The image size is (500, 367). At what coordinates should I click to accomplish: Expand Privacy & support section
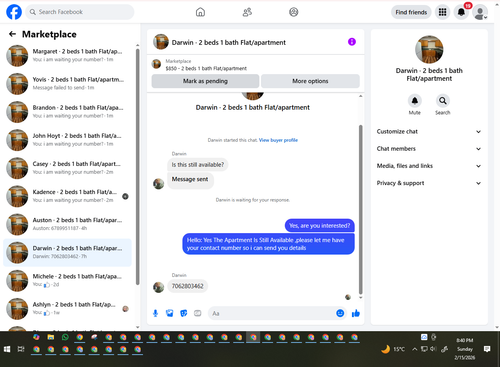429,183
